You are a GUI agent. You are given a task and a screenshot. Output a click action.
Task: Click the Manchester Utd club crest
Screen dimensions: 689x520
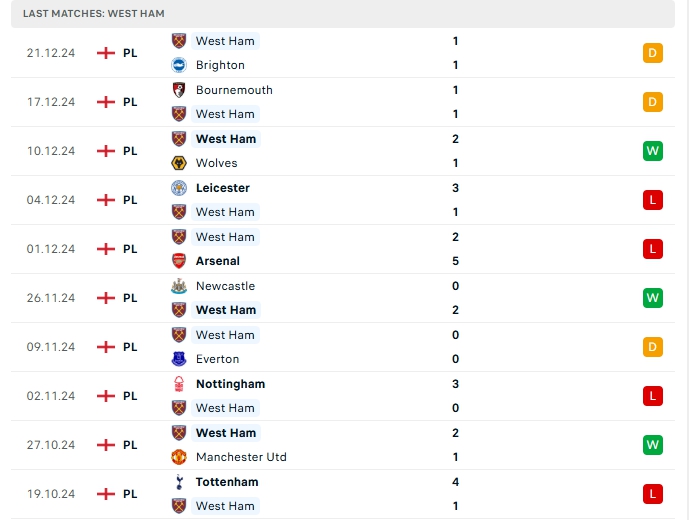pos(180,457)
